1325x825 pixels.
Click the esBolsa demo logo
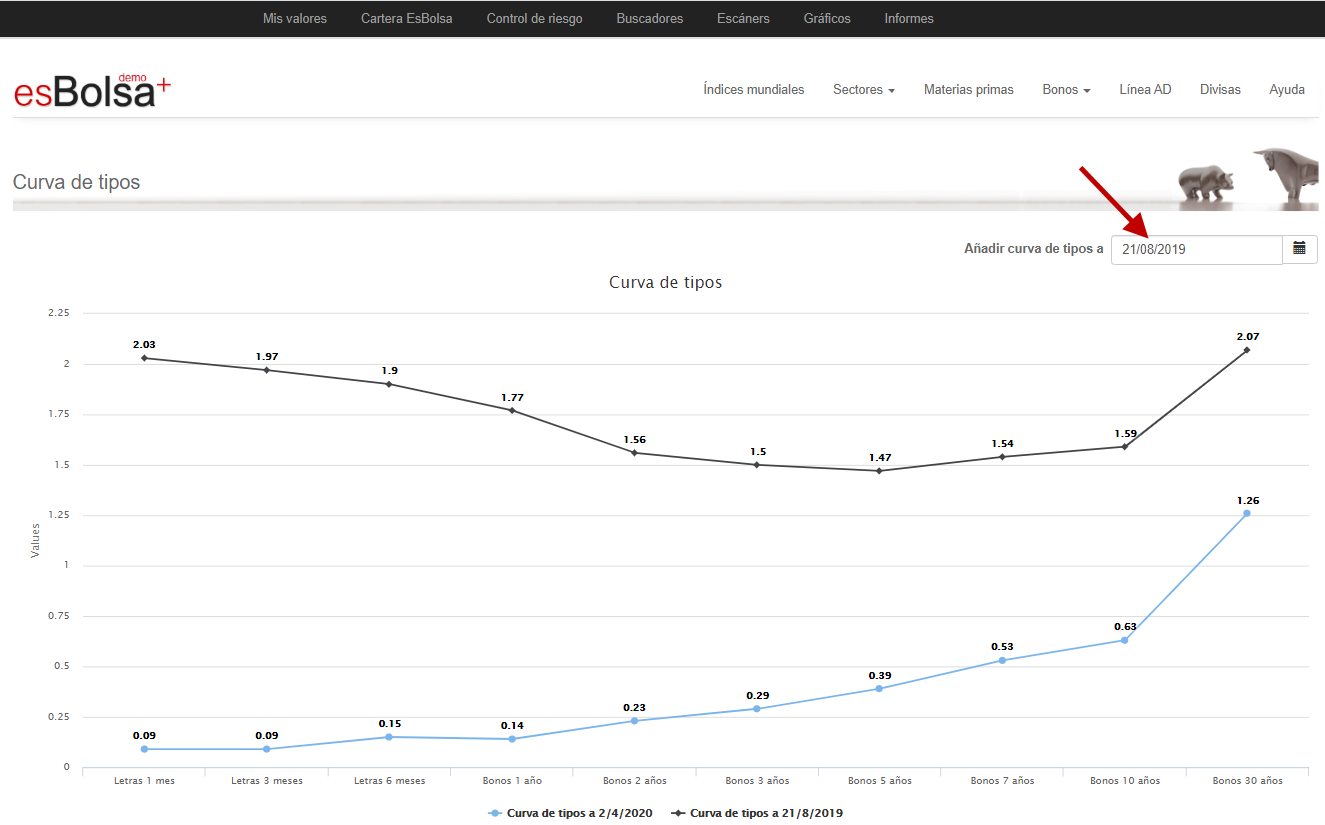tap(92, 91)
